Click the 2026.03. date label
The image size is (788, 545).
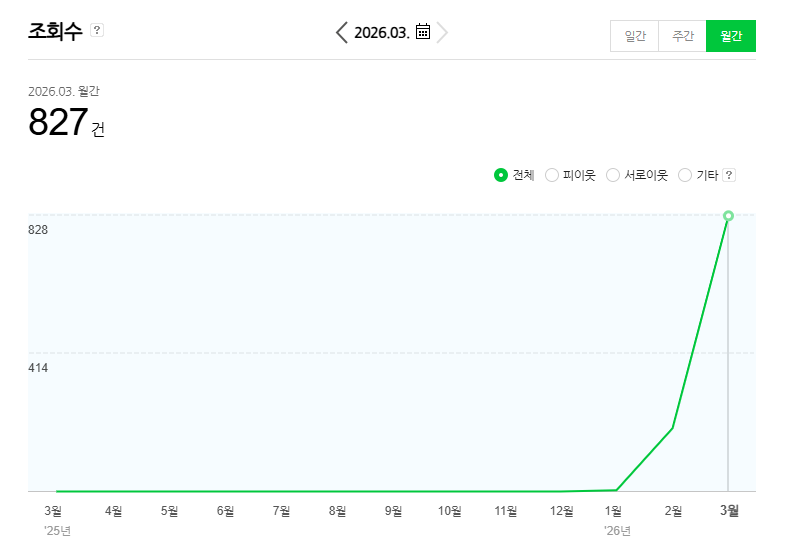[381, 33]
